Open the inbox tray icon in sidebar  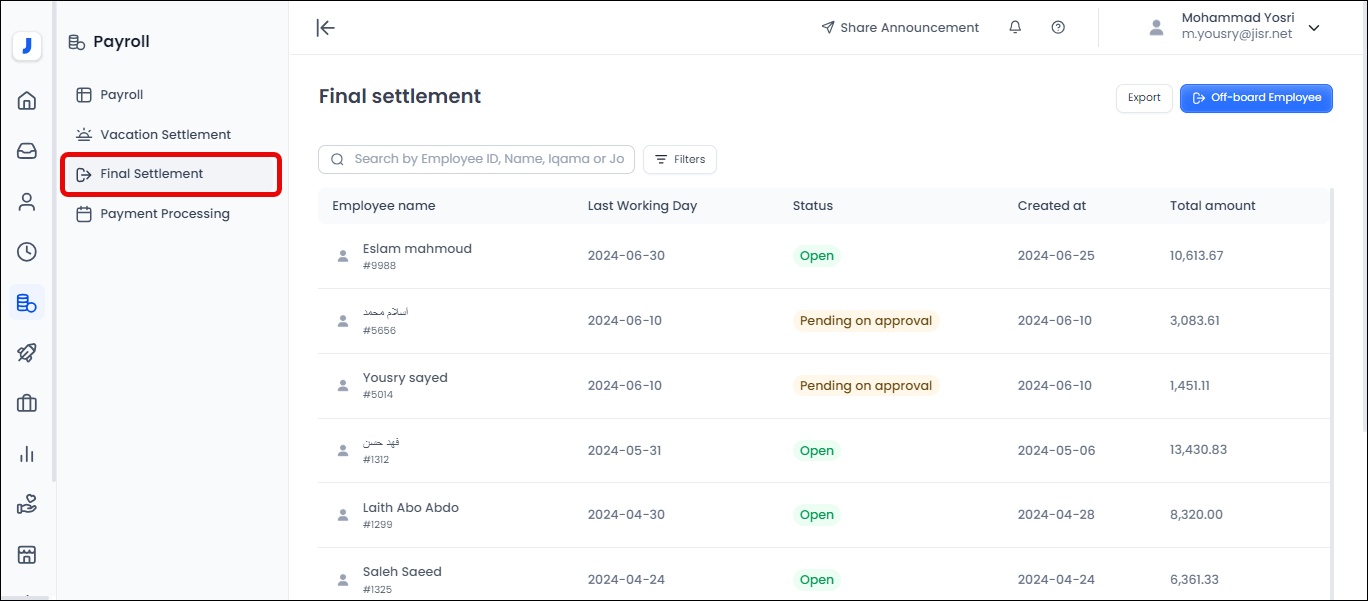pos(27,151)
